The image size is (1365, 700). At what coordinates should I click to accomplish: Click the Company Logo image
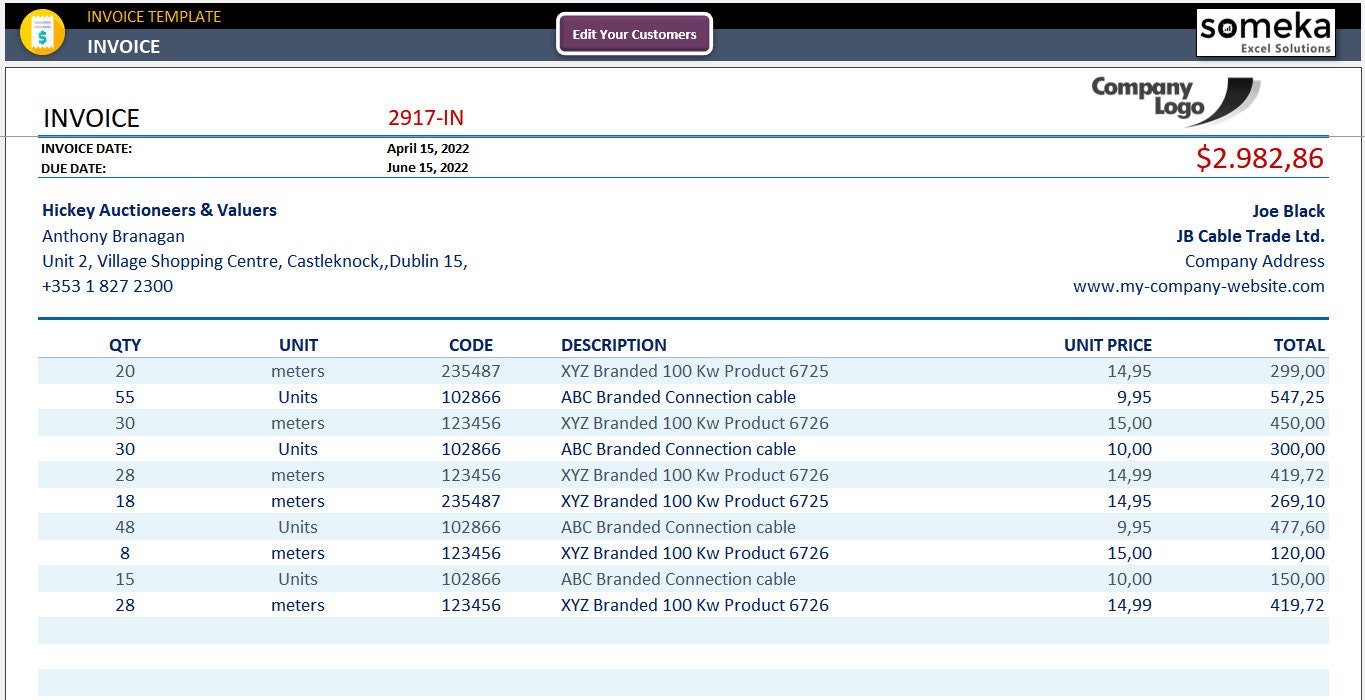(x=1176, y=101)
